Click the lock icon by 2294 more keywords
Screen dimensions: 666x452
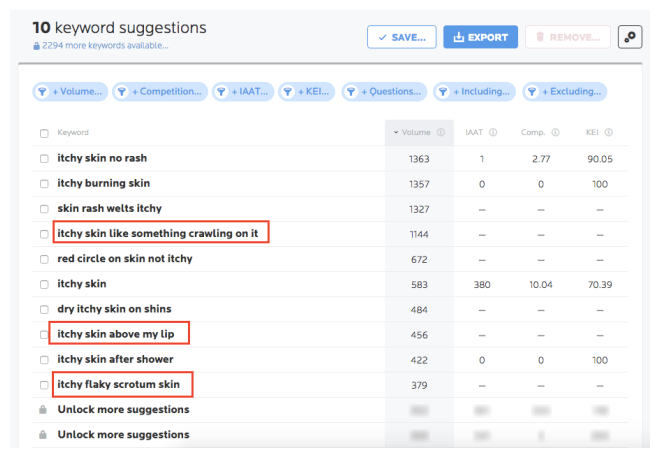pos(37,46)
